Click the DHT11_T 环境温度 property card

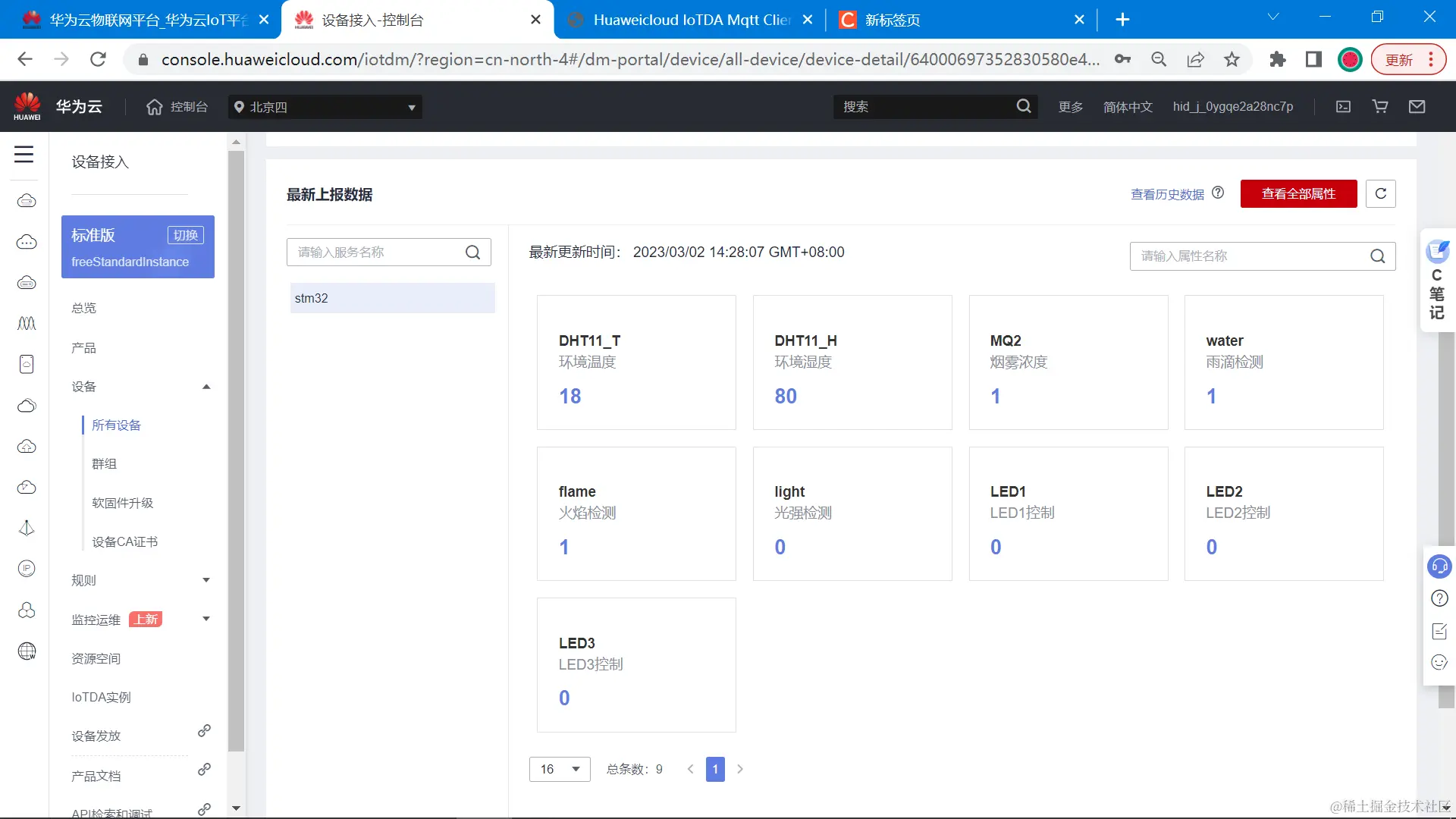[x=636, y=363]
